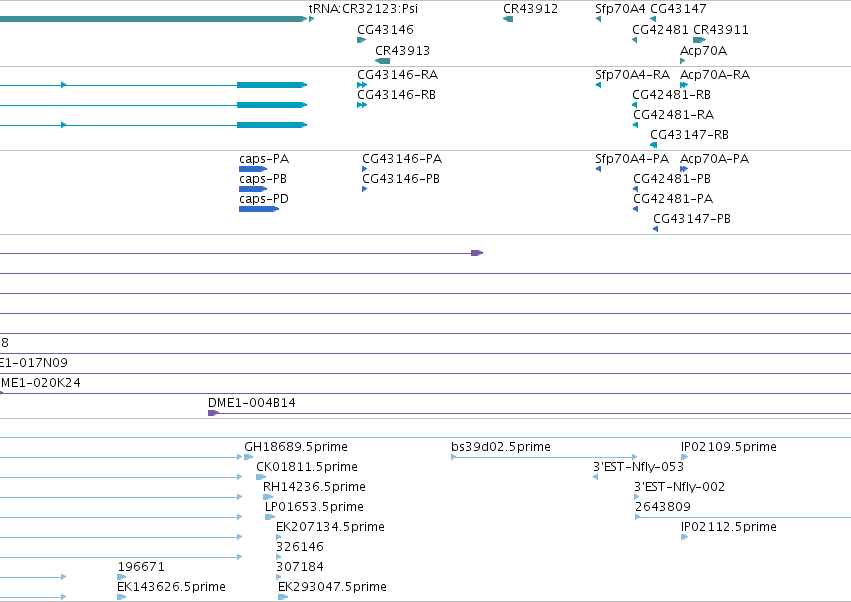Select the CG43146-PB protein label
This screenshot has height=602, width=851.
(401, 179)
